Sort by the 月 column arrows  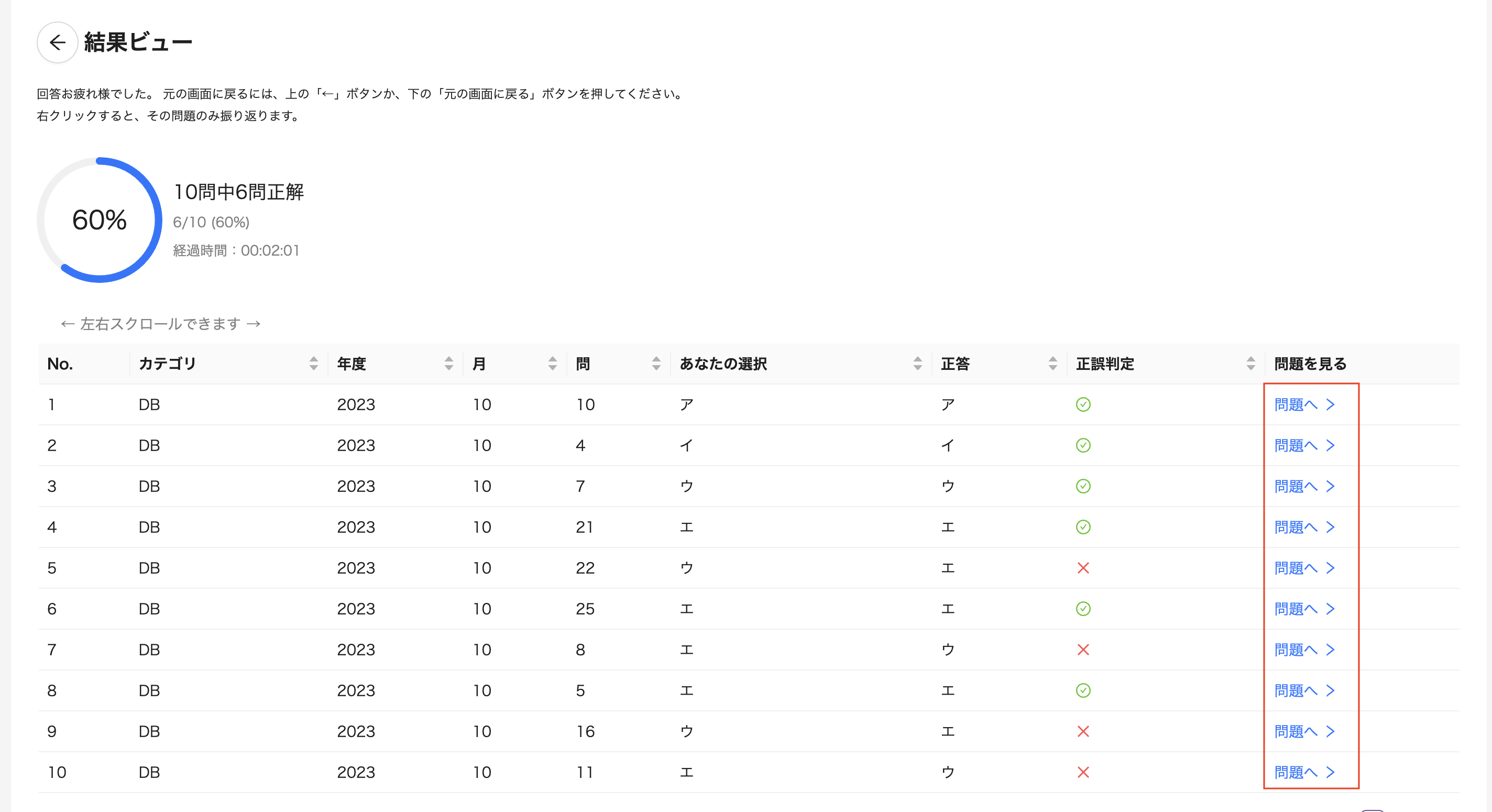pos(552,364)
